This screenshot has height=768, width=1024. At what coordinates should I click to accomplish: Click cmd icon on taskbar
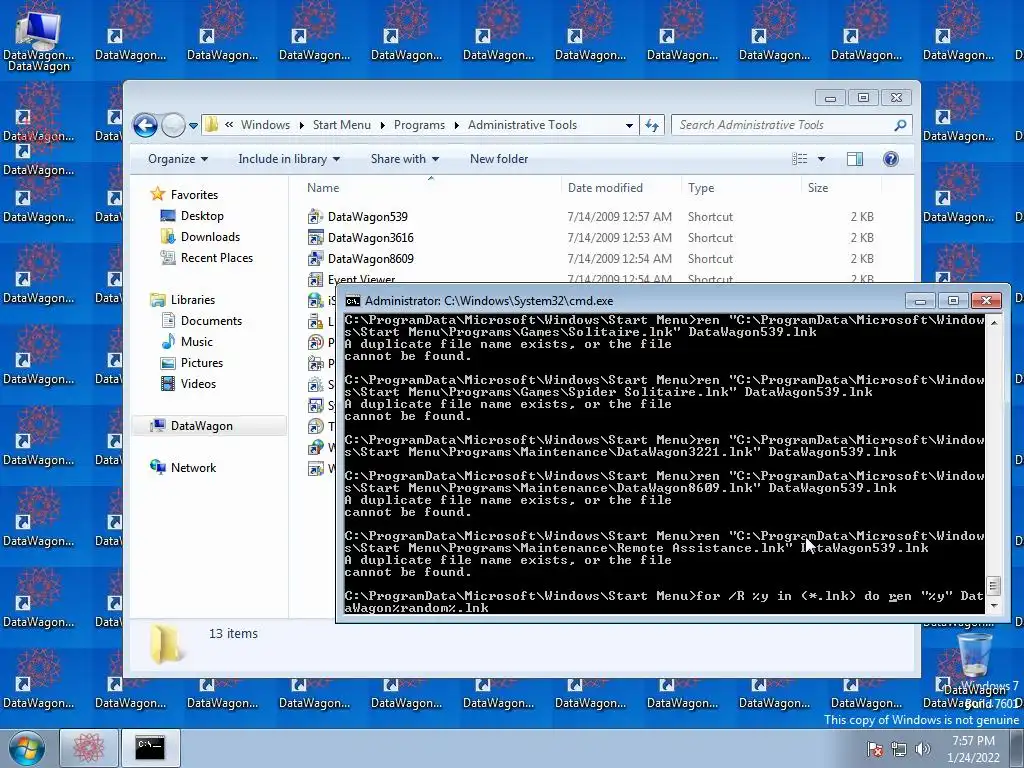150,748
